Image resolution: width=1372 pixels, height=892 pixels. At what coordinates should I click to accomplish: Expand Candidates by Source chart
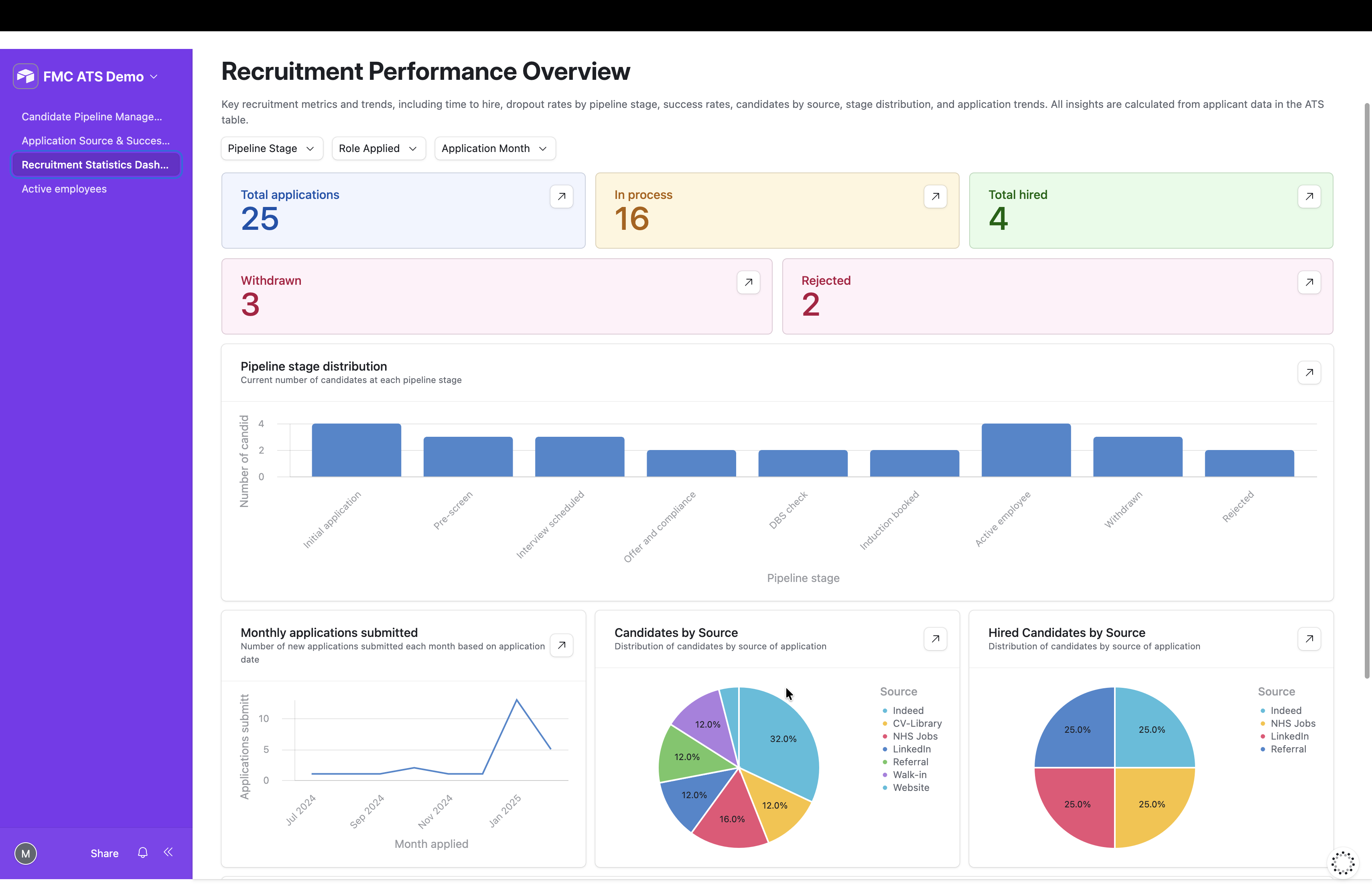(x=935, y=639)
